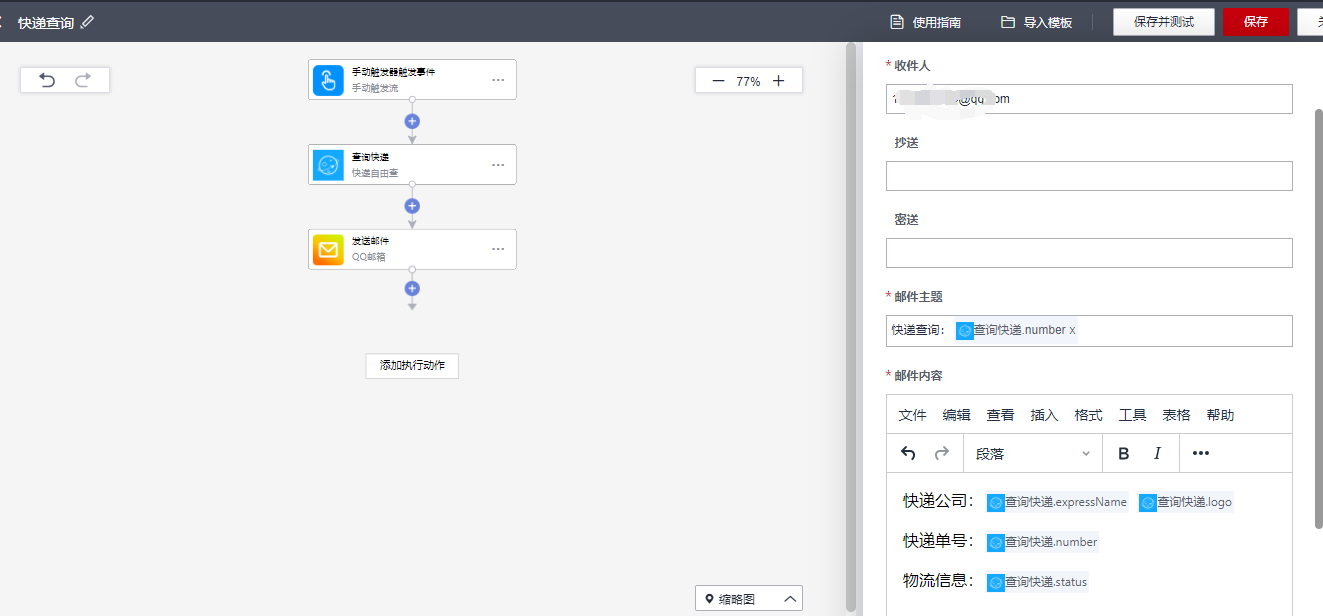Open the 段落 paragraph style dropdown
This screenshot has width=1323, height=616.
[x=1032, y=453]
